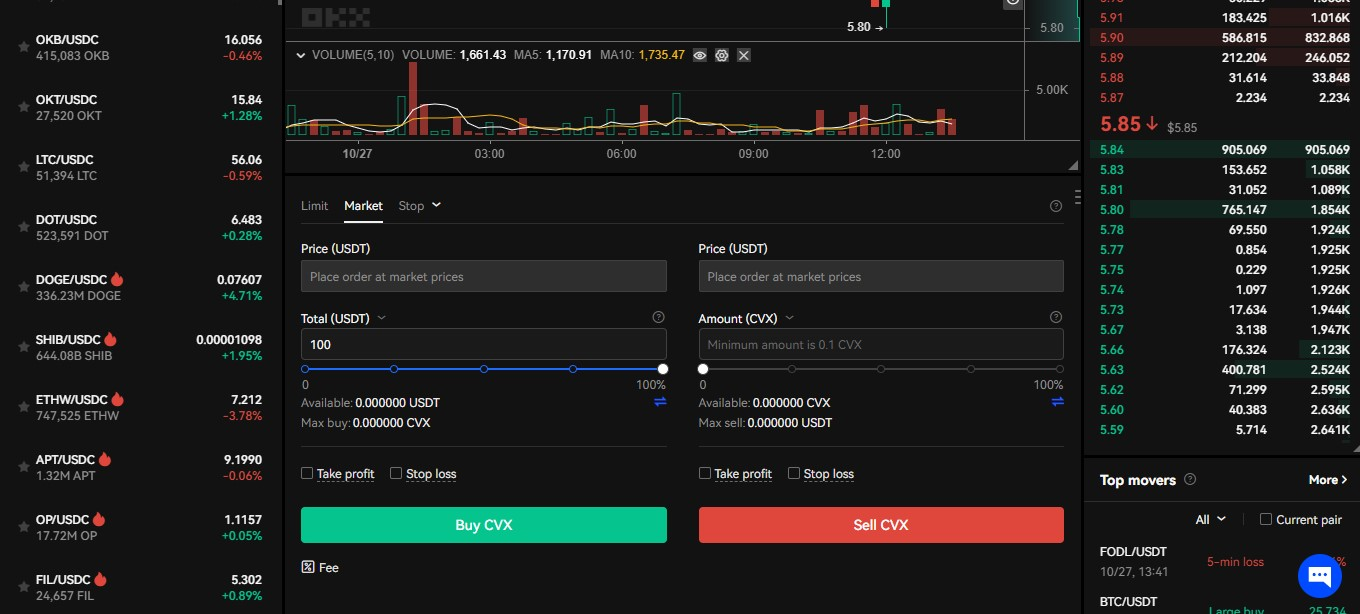
Task: Switch to the Limit order tab
Action: tap(314, 206)
